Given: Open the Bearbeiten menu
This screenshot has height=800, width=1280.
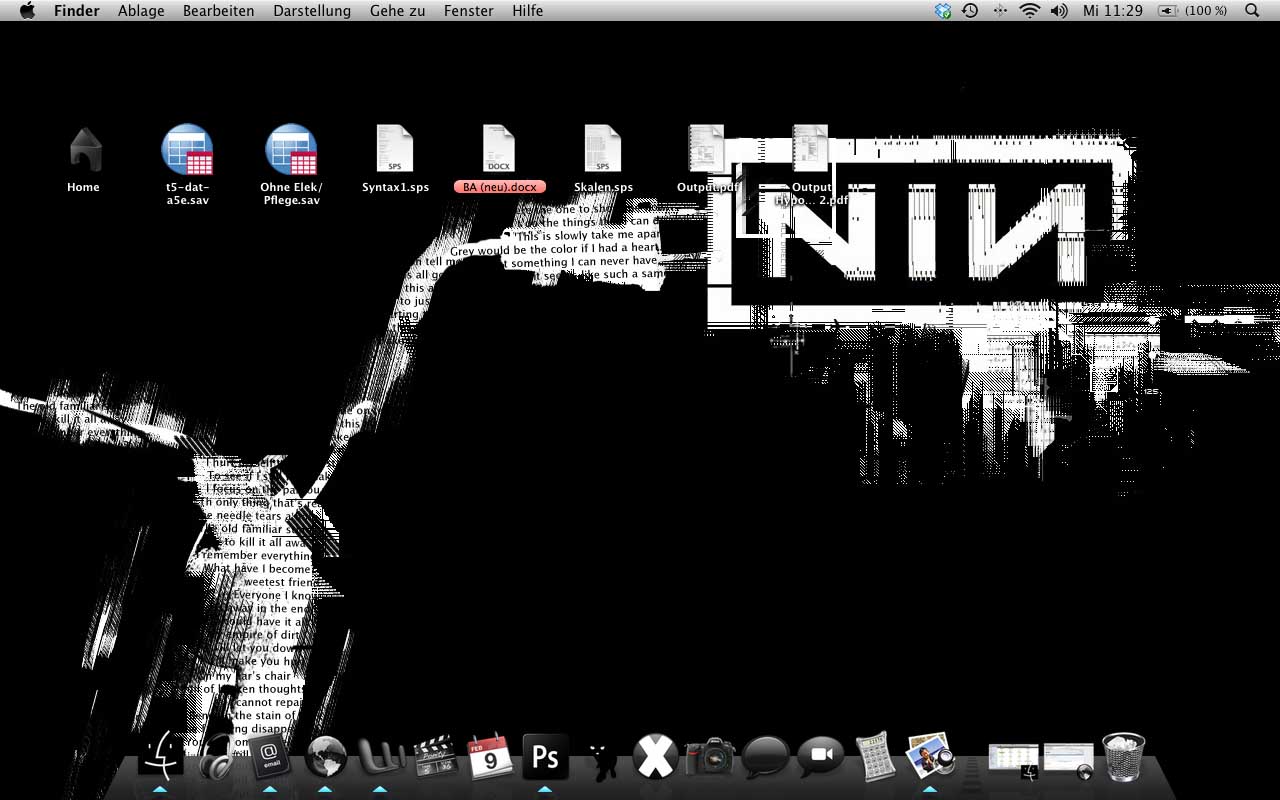Looking at the screenshot, I should coord(218,11).
